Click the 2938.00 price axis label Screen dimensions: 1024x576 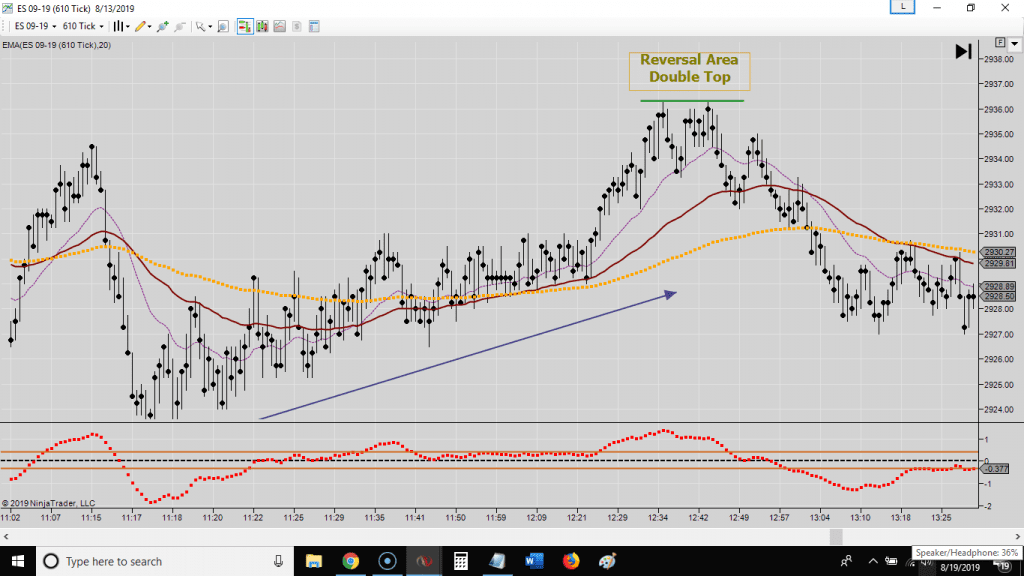999,59
